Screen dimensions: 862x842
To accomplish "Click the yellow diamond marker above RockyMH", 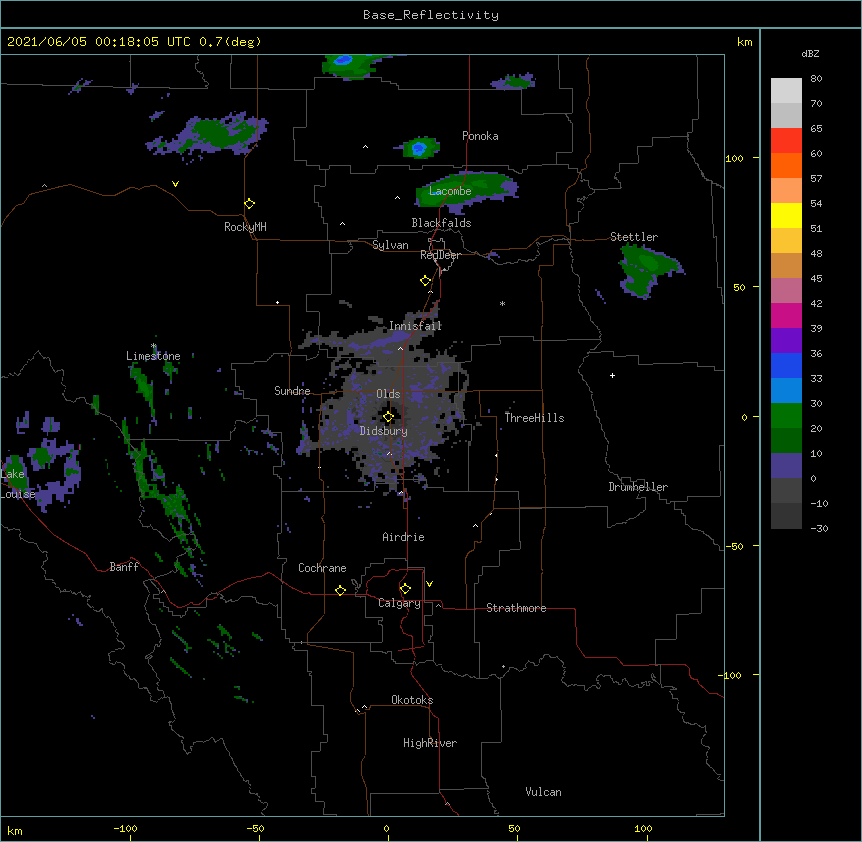I will coord(250,204).
